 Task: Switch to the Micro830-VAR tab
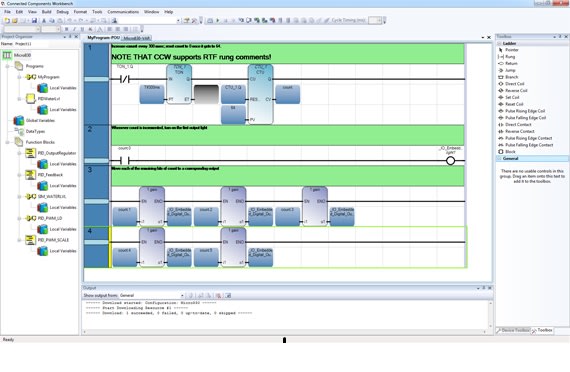pos(136,38)
